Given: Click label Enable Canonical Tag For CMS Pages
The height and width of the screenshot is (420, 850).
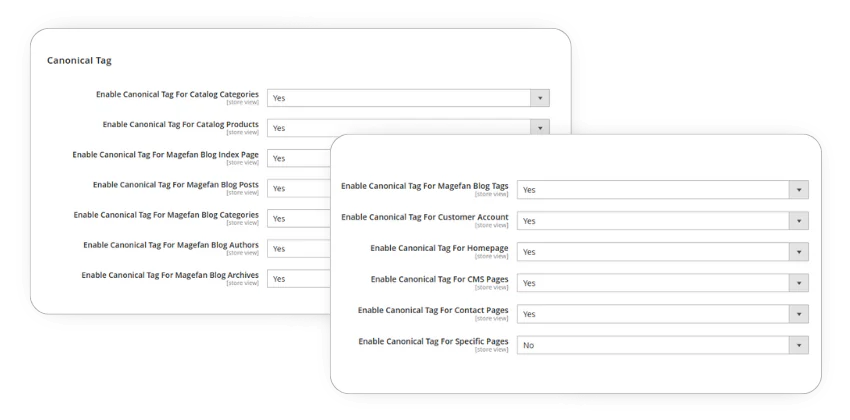Looking at the screenshot, I should [x=440, y=279].
